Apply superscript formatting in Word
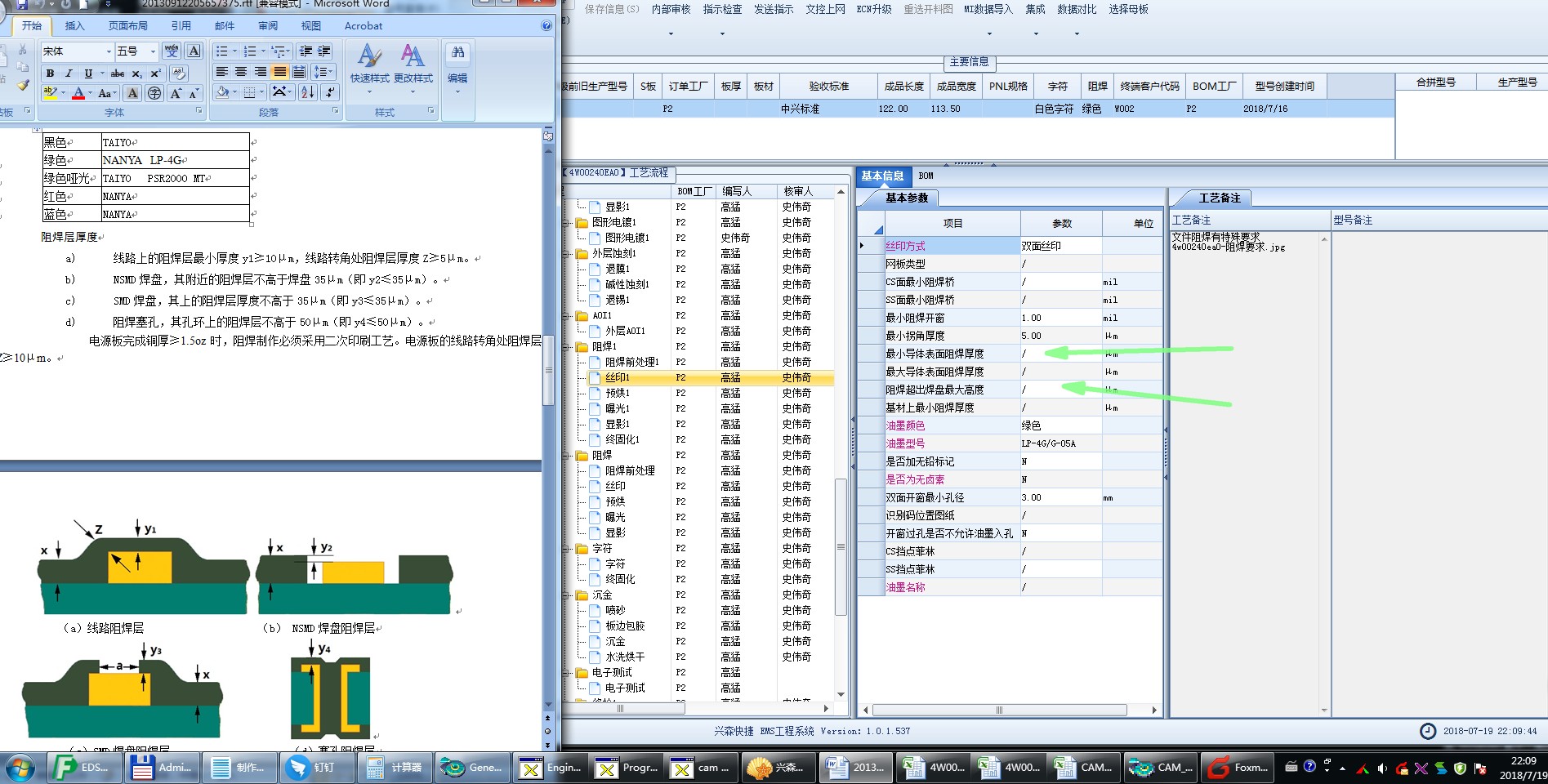 [x=155, y=73]
